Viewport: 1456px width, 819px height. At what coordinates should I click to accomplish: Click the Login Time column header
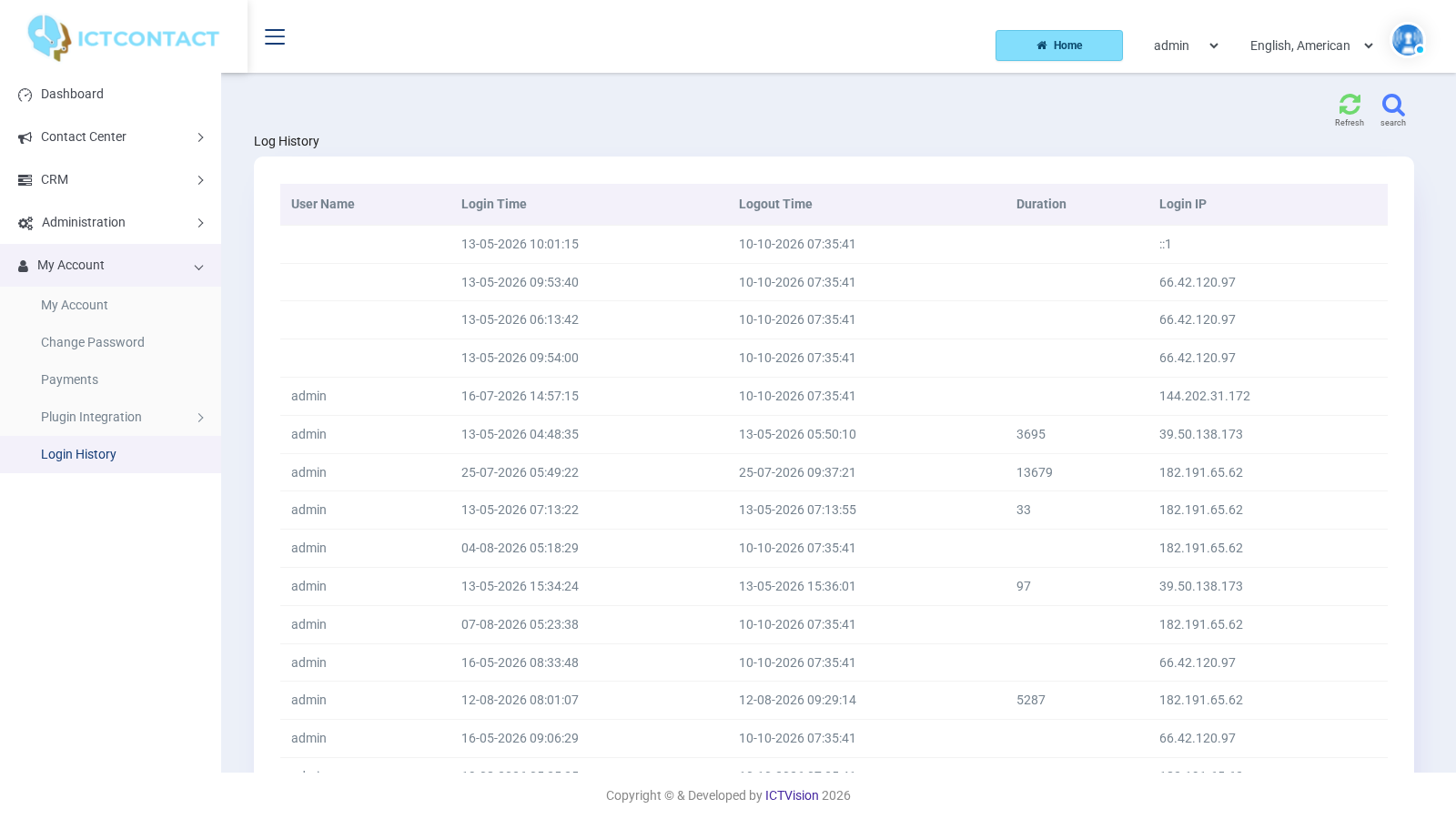[494, 204]
